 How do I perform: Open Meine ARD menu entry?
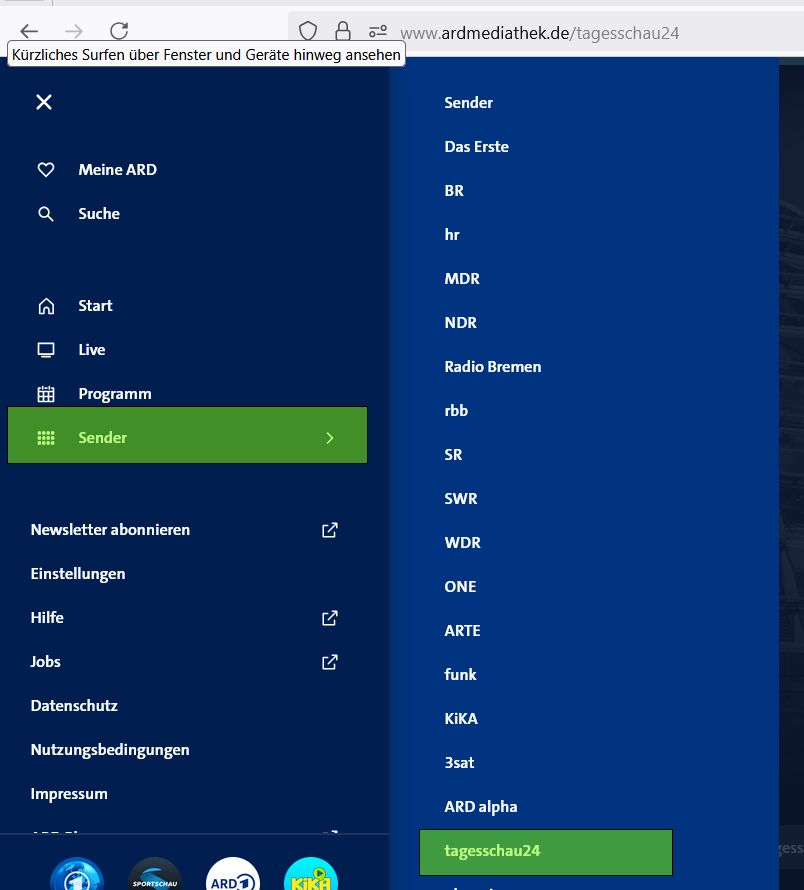point(118,170)
